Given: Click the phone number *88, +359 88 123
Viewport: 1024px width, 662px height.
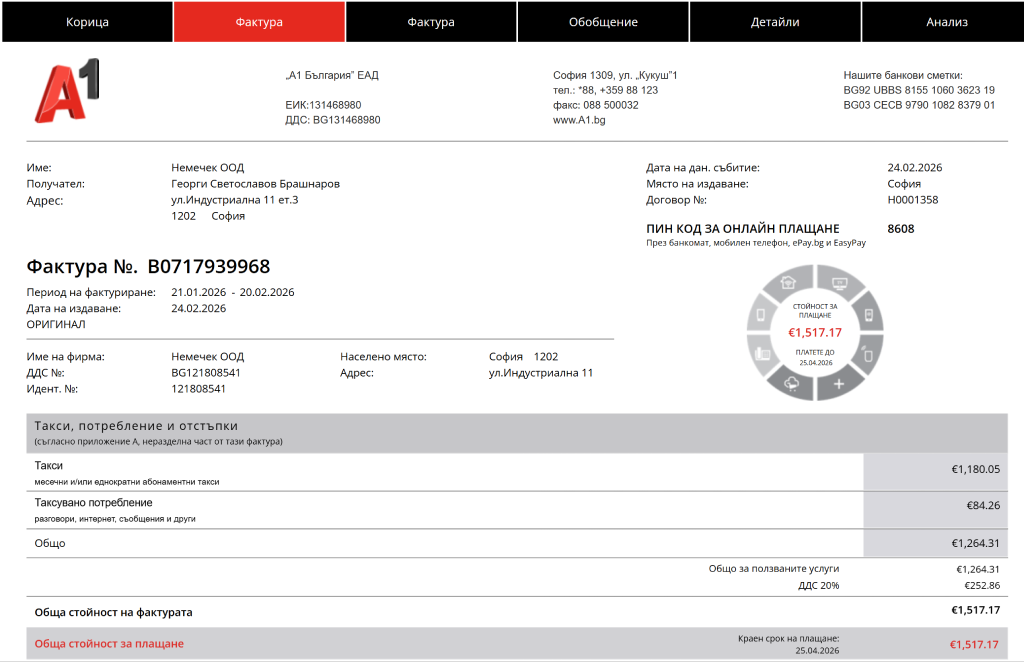Looking at the screenshot, I should tap(605, 90).
